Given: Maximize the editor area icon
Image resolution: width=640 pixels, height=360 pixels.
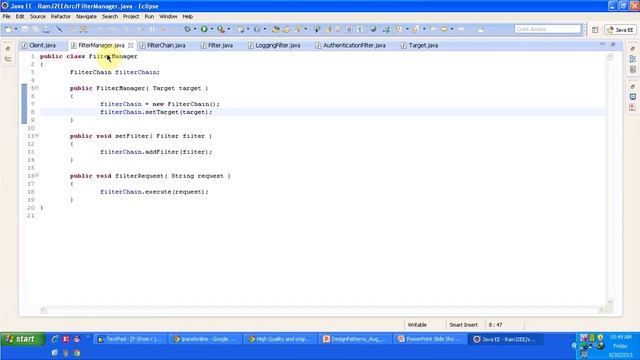Looking at the screenshot, I should pyautogui.click(x=613, y=44).
